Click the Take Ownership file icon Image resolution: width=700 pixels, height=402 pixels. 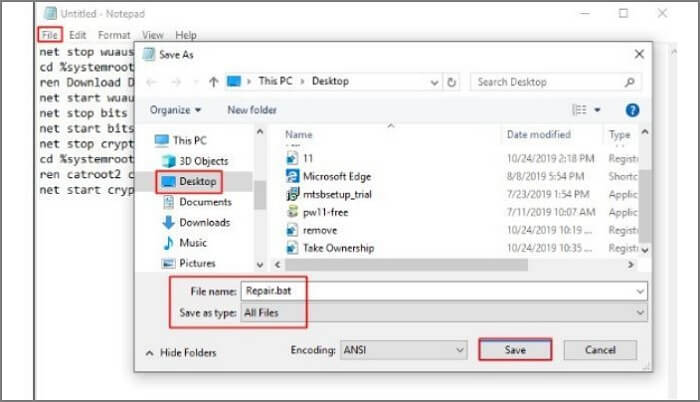click(292, 248)
